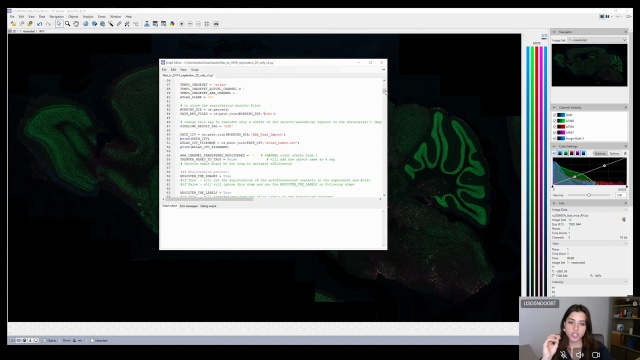Image resolution: width=640 pixels, height=360 pixels.
Task: Click the mute microphone icon on webcam
Action: [x=563, y=355]
